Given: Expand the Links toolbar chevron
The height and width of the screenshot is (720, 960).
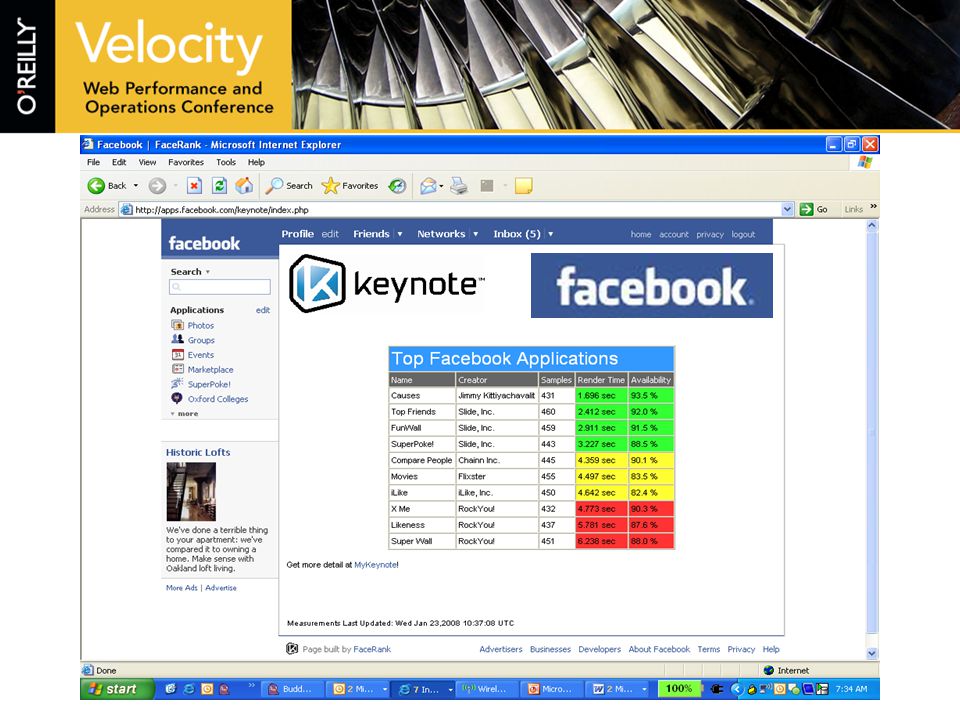Looking at the screenshot, I should click(x=873, y=206).
